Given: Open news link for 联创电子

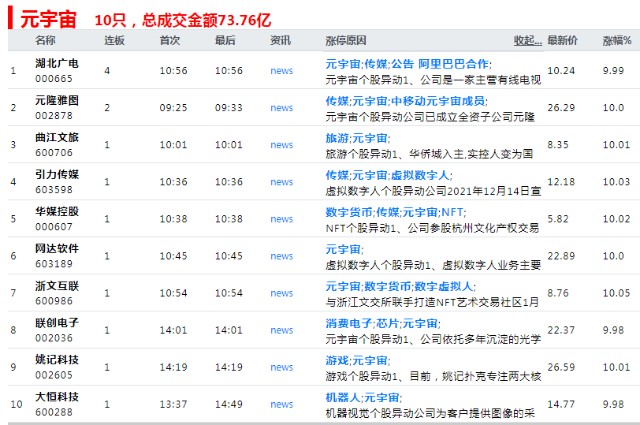Looking at the screenshot, I should (282, 330).
